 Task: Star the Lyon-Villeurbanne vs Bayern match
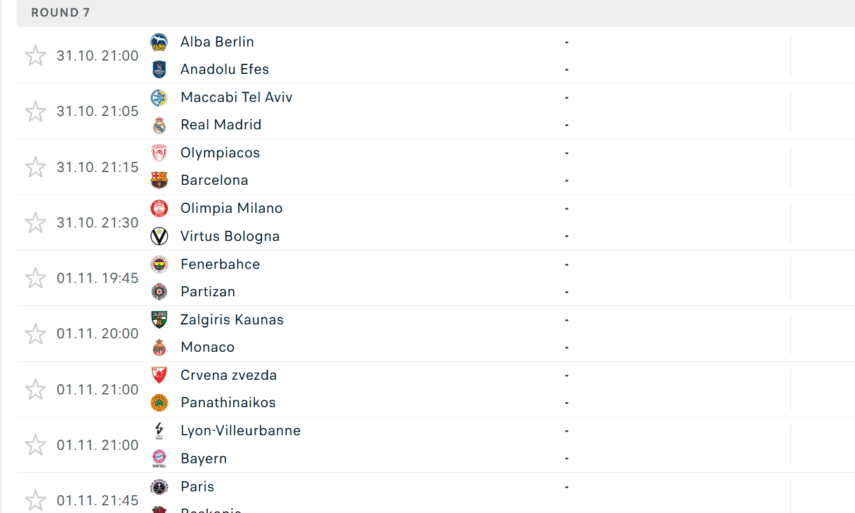36,445
